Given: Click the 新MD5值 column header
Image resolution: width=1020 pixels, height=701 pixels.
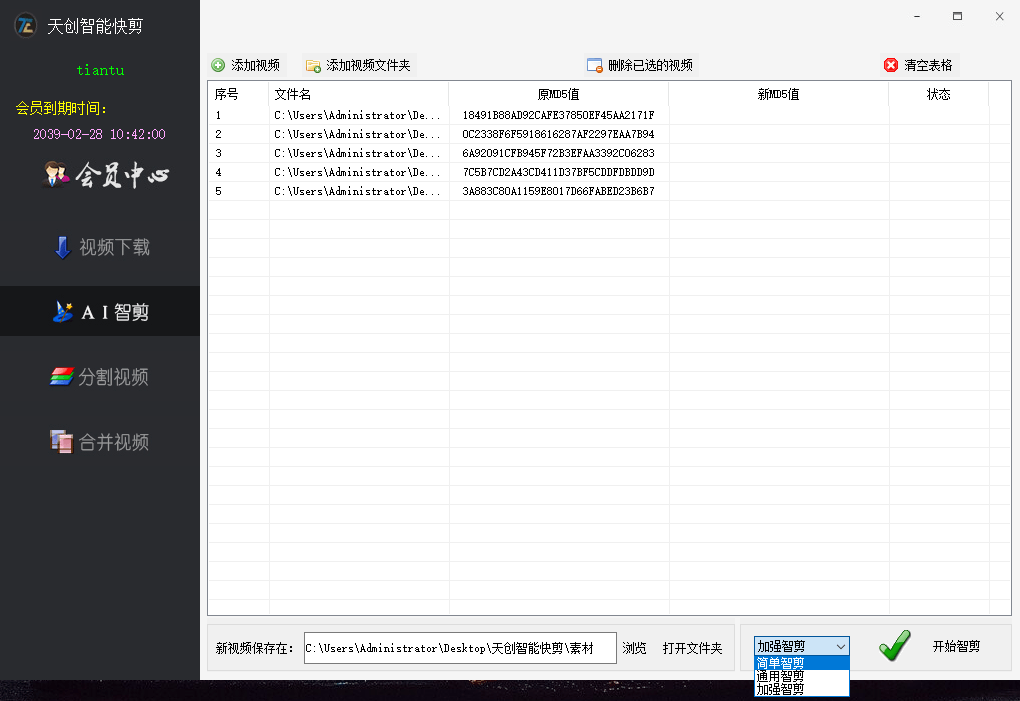Looking at the screenshot, I should (778, 94).
